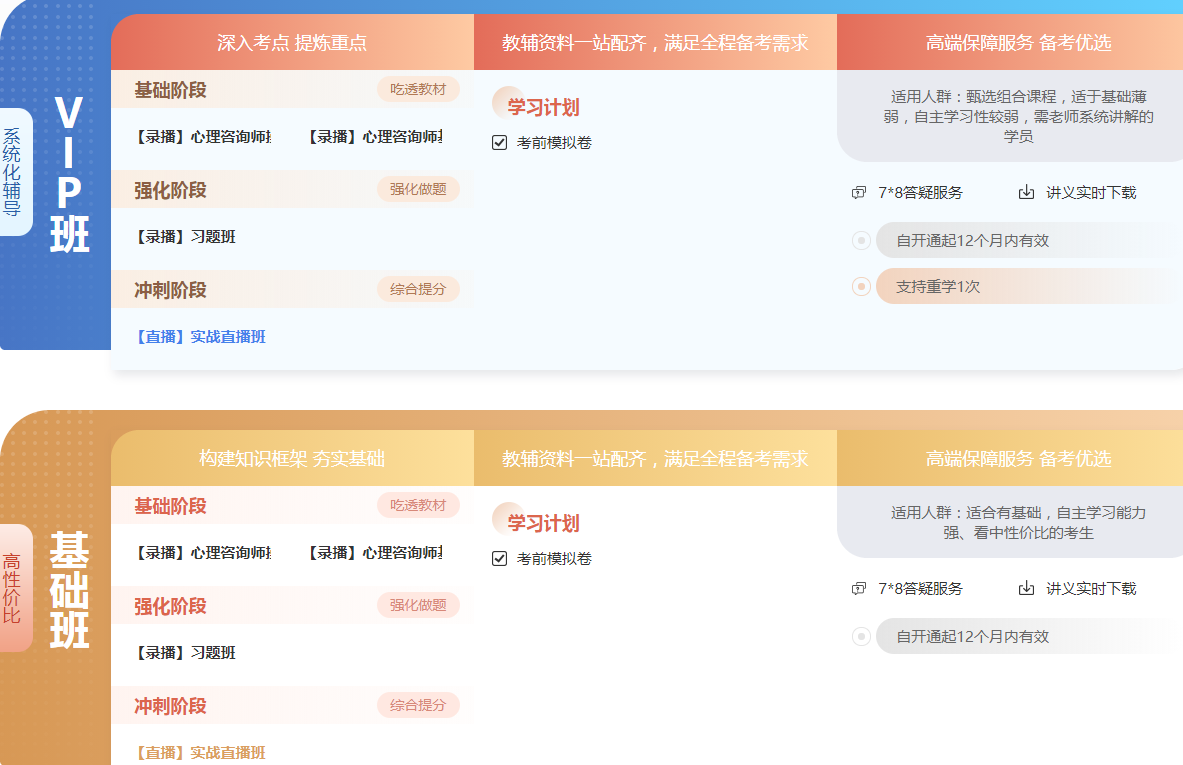The height and width of the screenshot is (765, 1183).
Task: Open 【直播】实战直播班 link in 基础班
Action: 201,752
